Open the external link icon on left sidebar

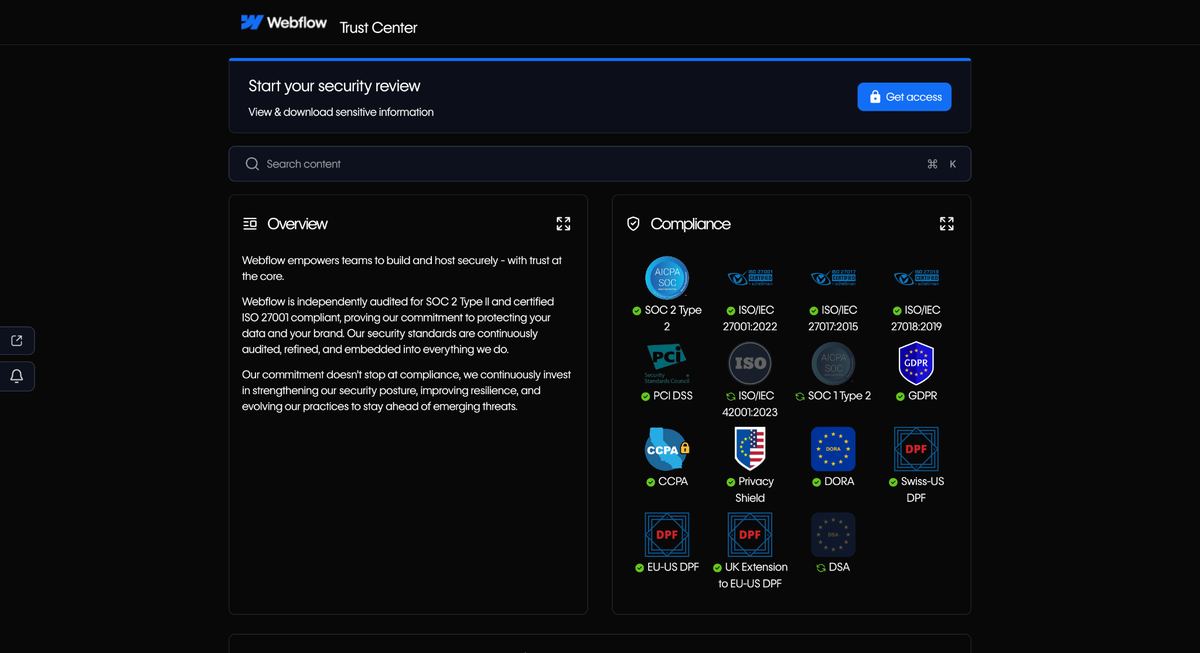tap(17, 341)
